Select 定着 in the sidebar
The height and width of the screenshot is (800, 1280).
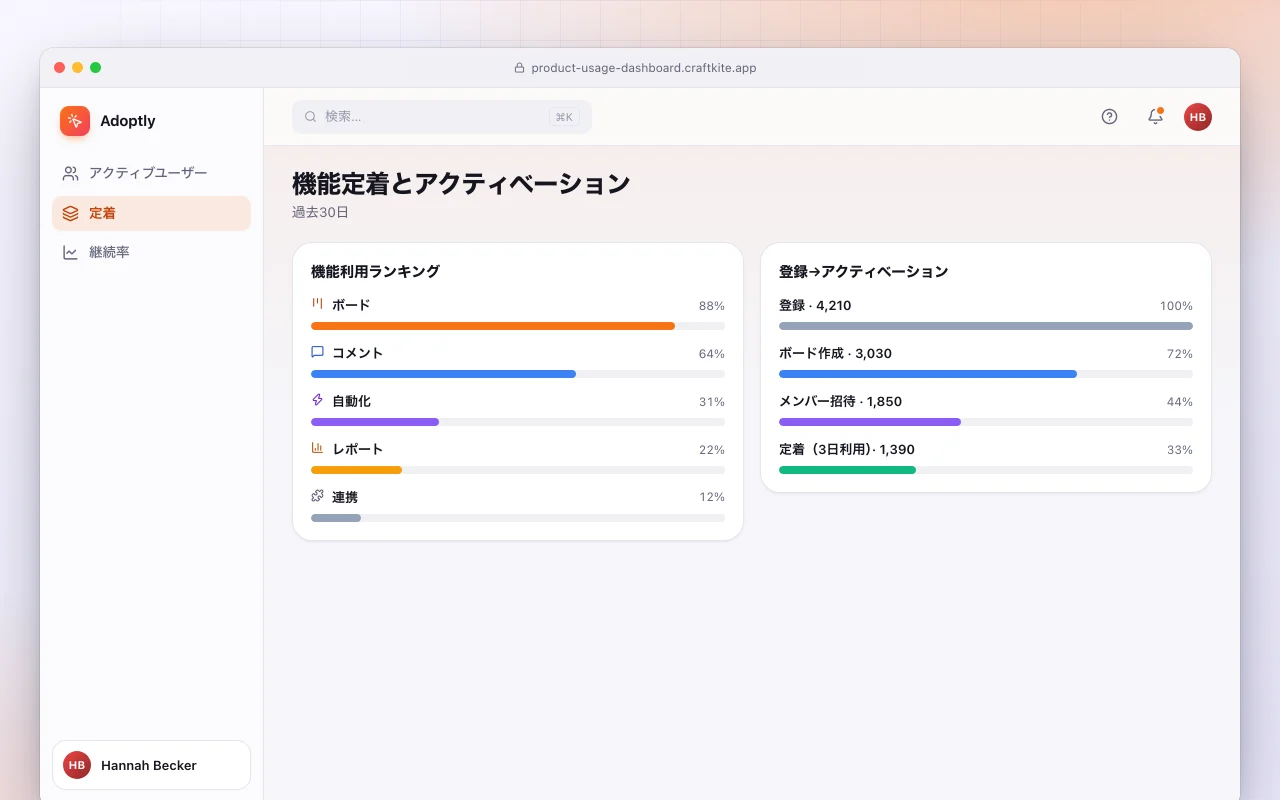pyautogui.click(x=151, y=213)
